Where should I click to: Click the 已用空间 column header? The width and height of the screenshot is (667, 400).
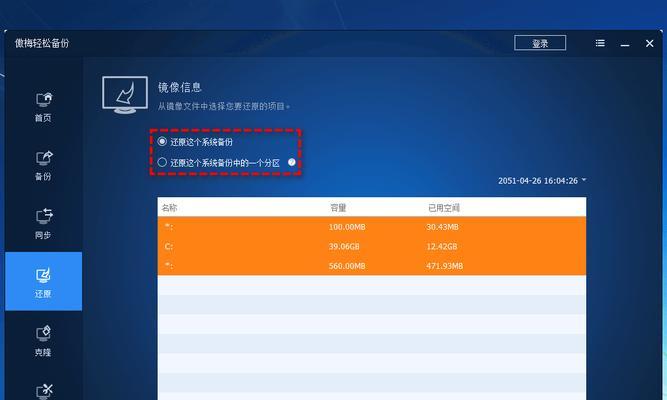444,208
